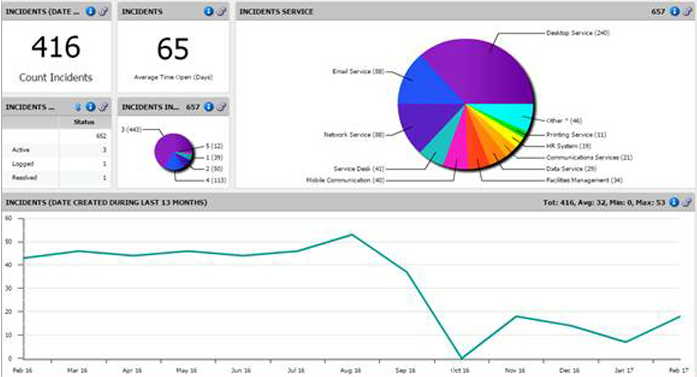
Task: Open settings icon on Incidents Service panel
Action: click(687, 12)
